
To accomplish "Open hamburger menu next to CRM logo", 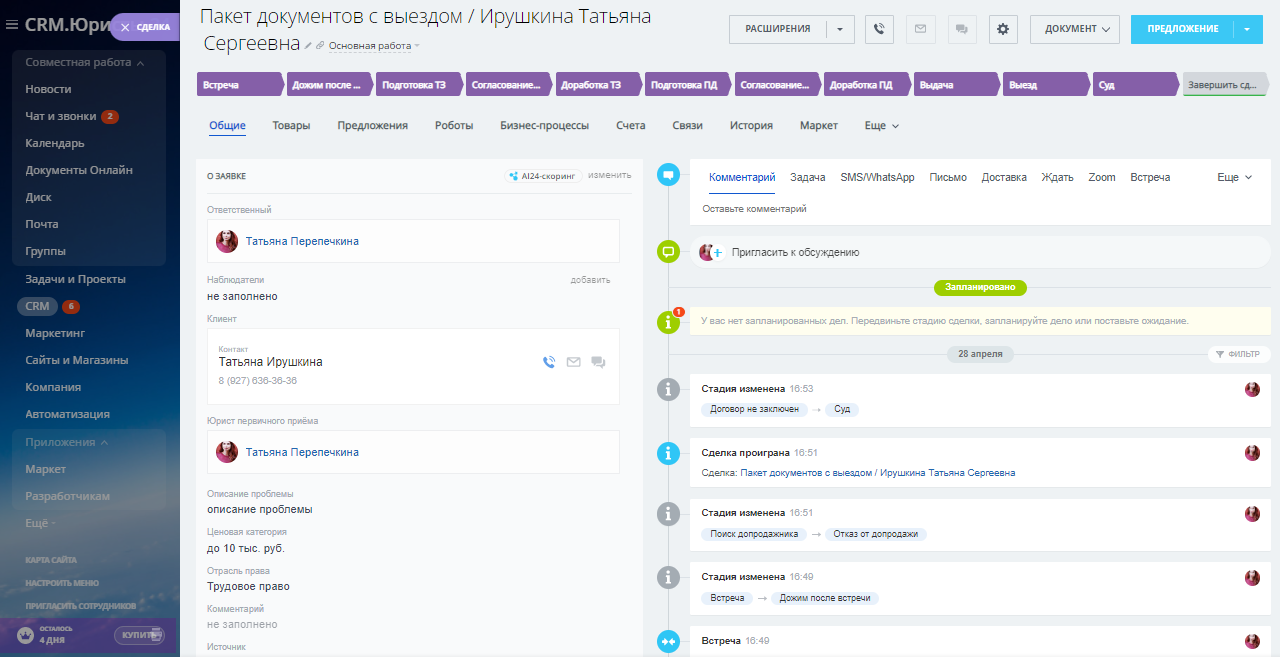I will pyautogui.click(x=12, y=26).
